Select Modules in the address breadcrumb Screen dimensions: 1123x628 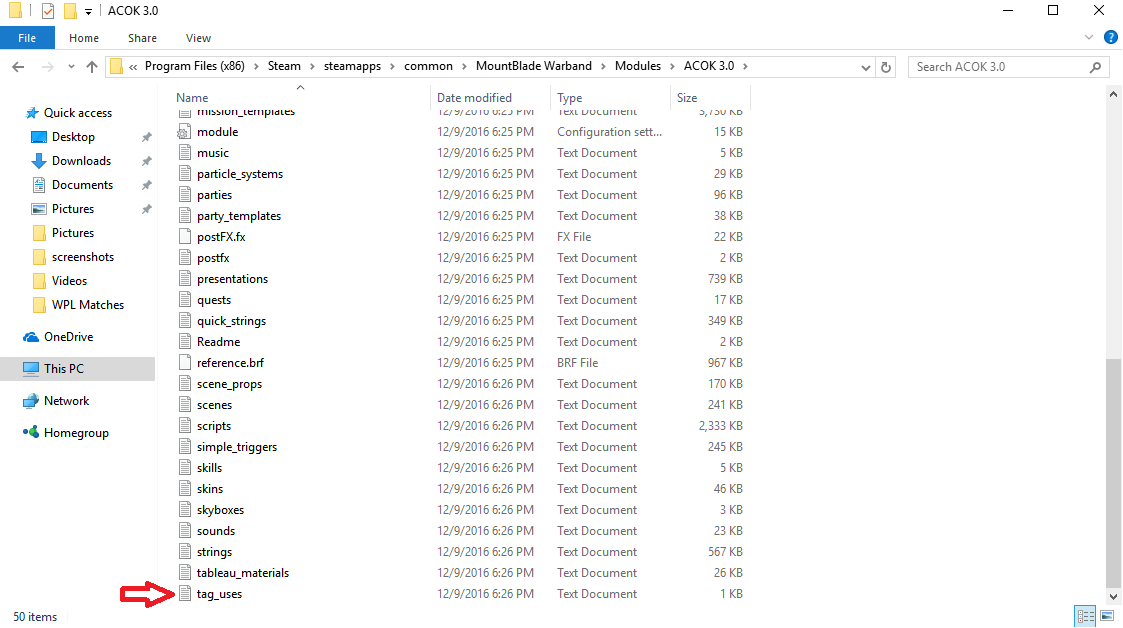point(637,66)
